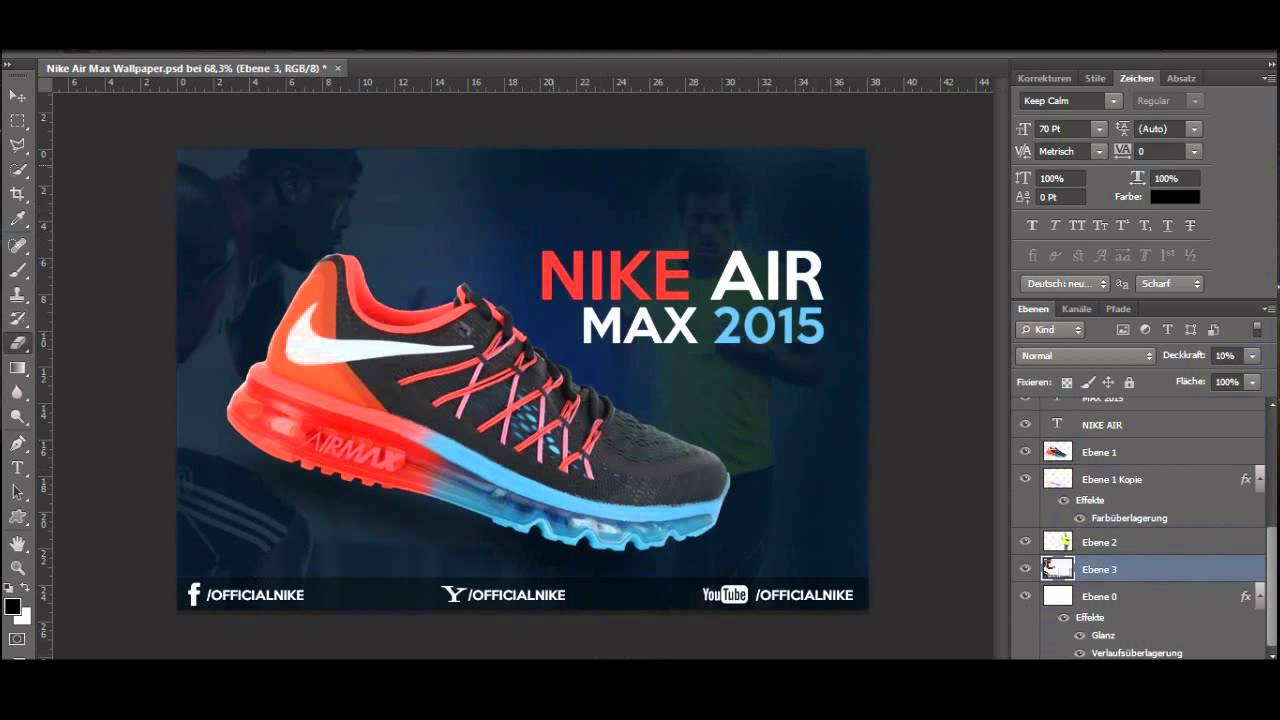This screenshot has height=720, width=1280.
Task: Select the Move tool
Action: tap(17, 96)
